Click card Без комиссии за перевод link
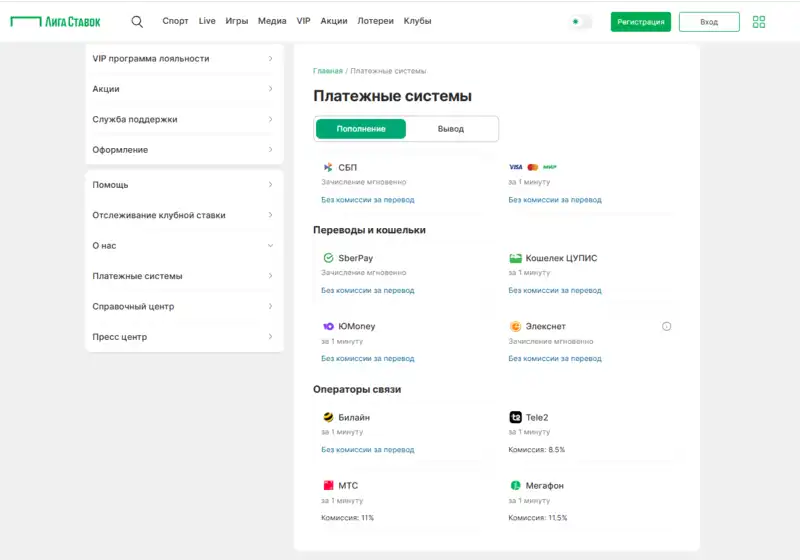This screenshot has height=560, width=800. tap(555, 200)
